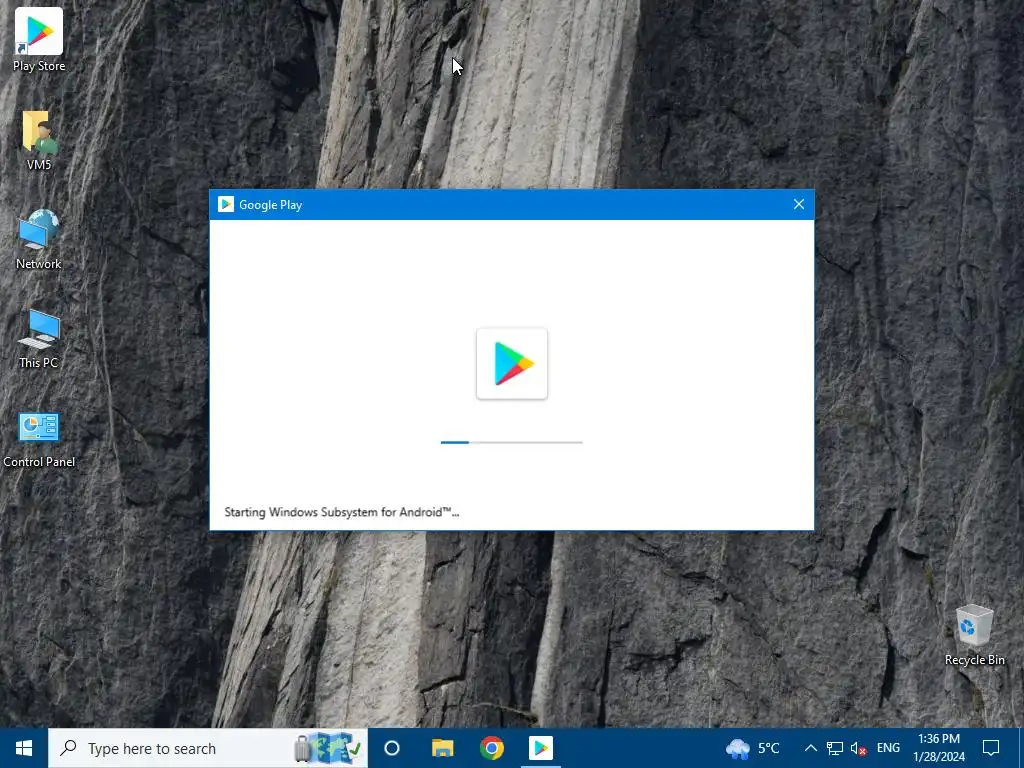Open the Play Store desktop shortcut
Screen dimensions: 1024x768
(x=39, y=39)
